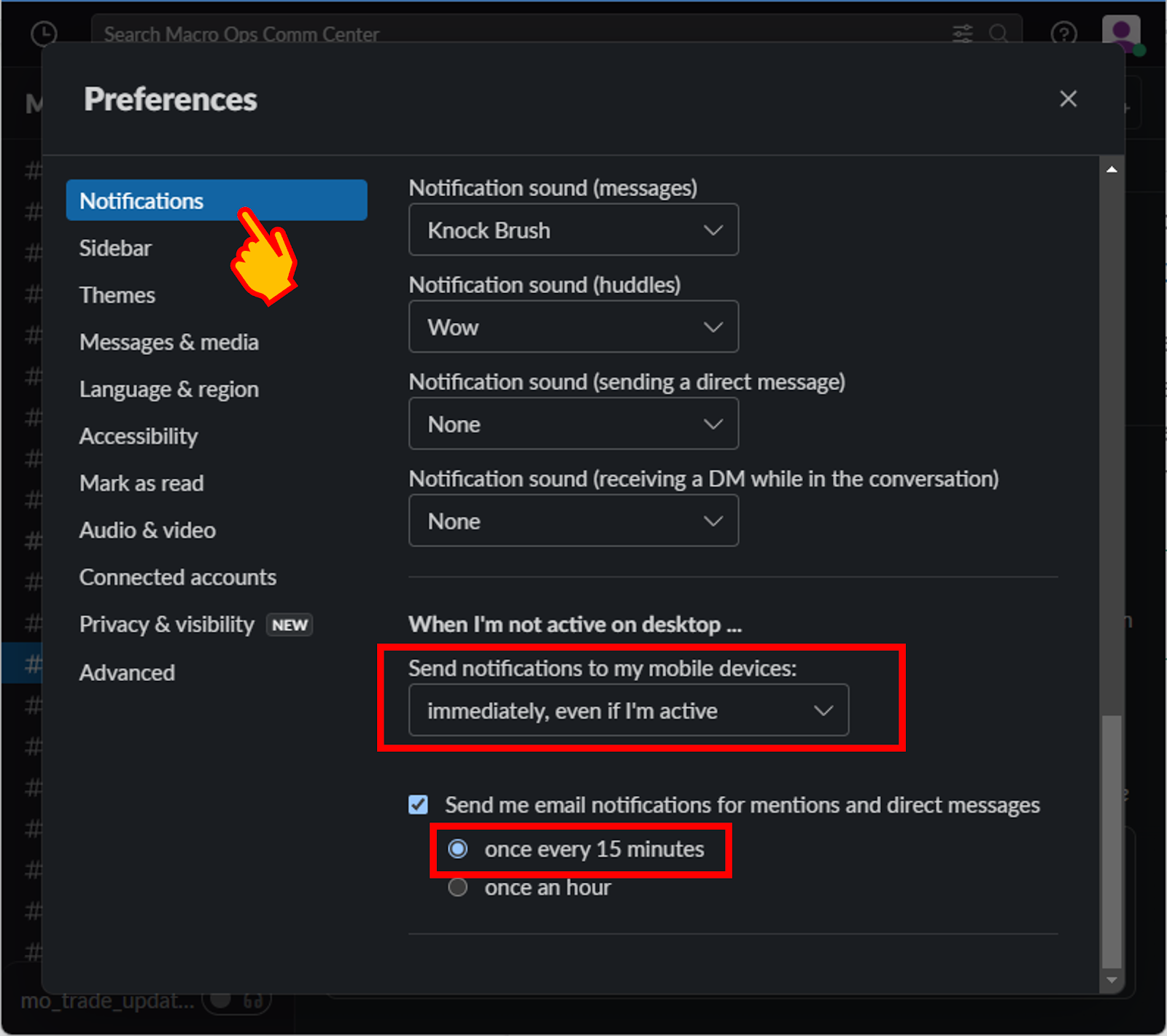The width and height of the screenshot is (1167, 1036).
Task: Select once an hour option
Action: tap(458, 887)
